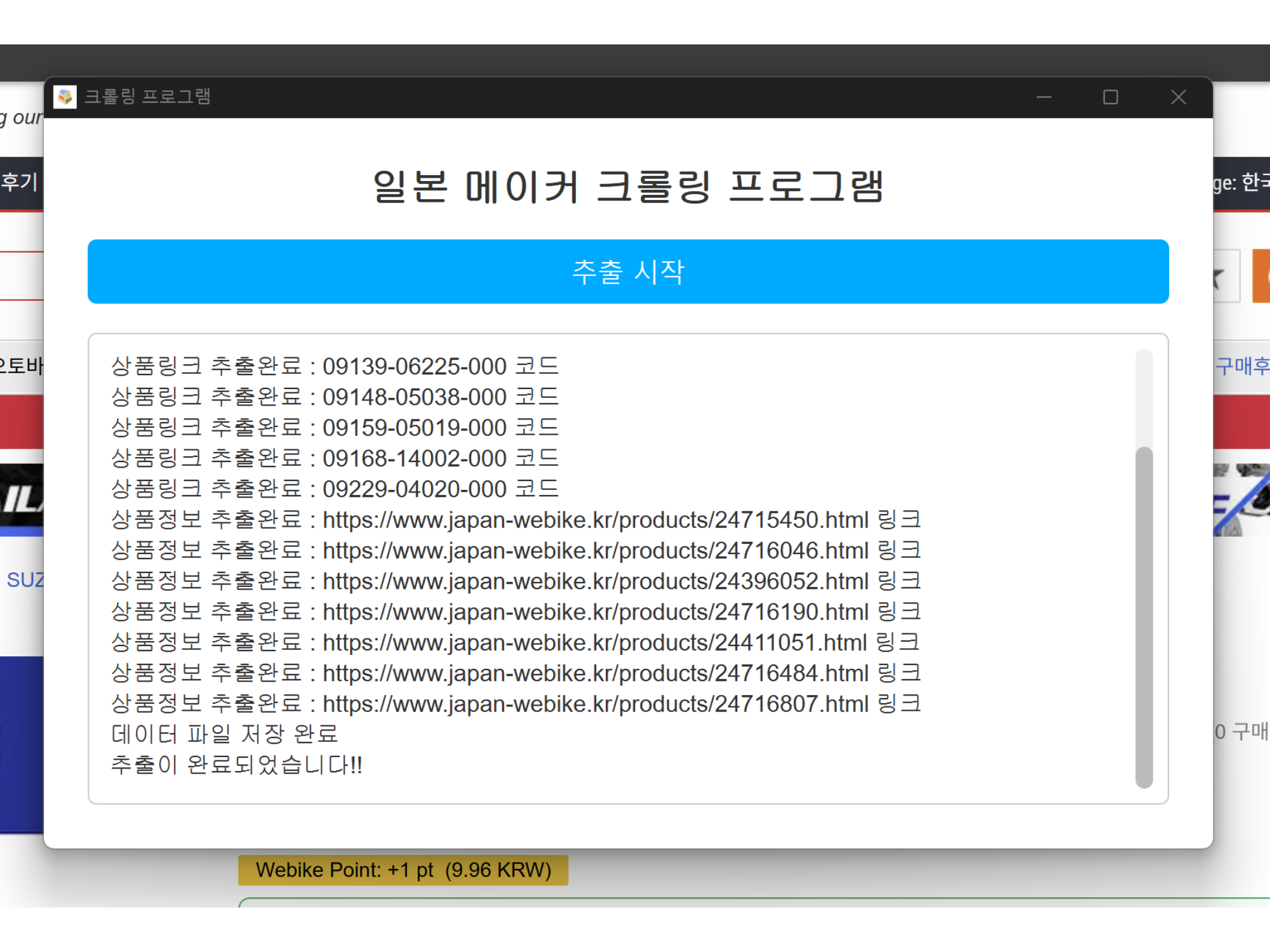Click the products/24715450.html log line
1270x952 pixels.
point(516,520)
